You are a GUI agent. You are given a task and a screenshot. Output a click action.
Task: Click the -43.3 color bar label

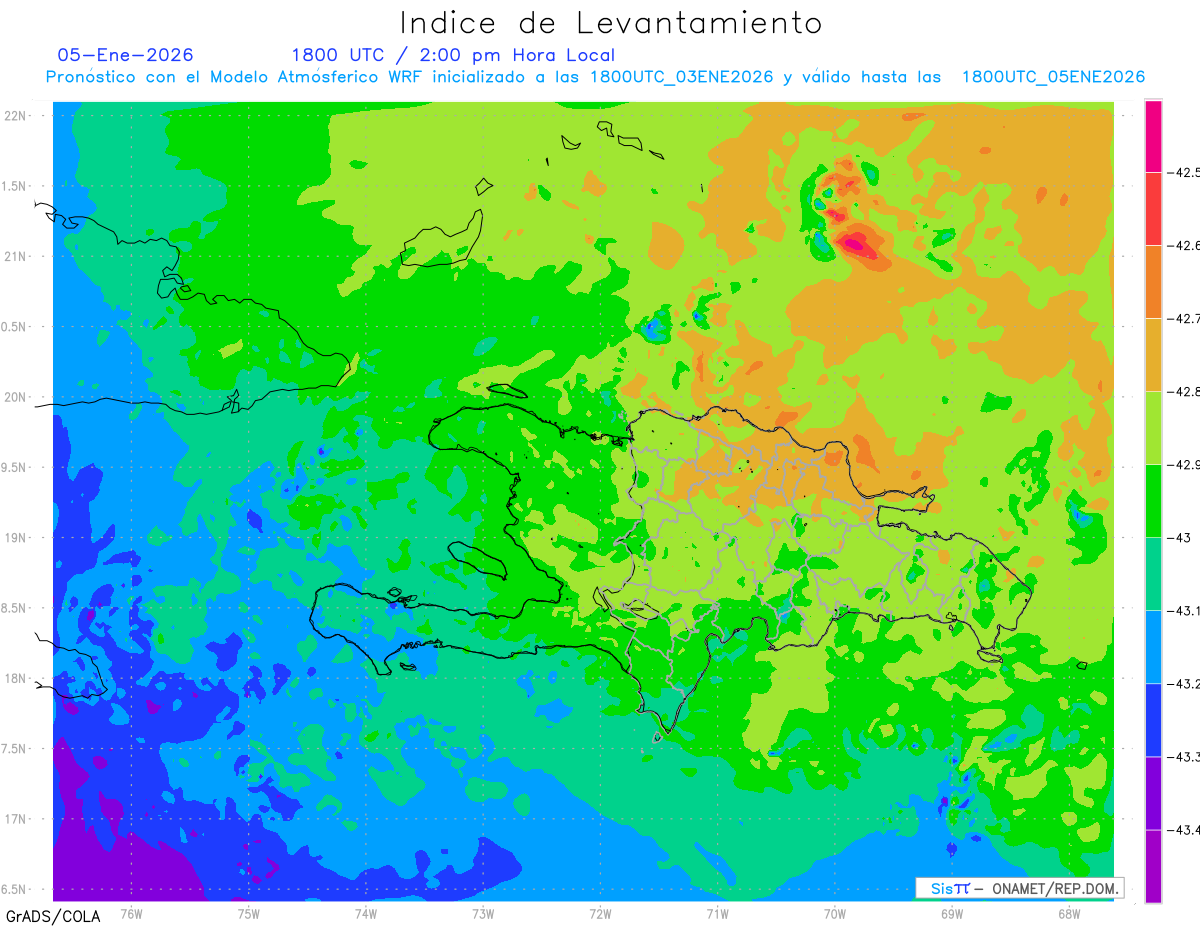(x=1185, y=757)
